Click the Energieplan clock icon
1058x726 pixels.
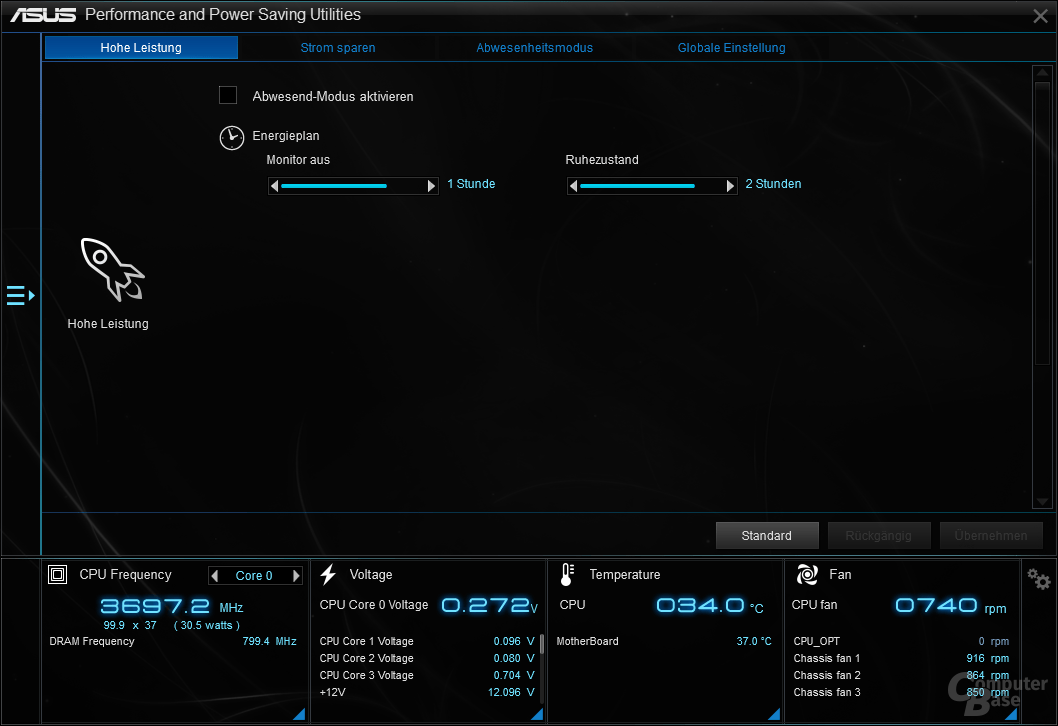click(231, 138)
